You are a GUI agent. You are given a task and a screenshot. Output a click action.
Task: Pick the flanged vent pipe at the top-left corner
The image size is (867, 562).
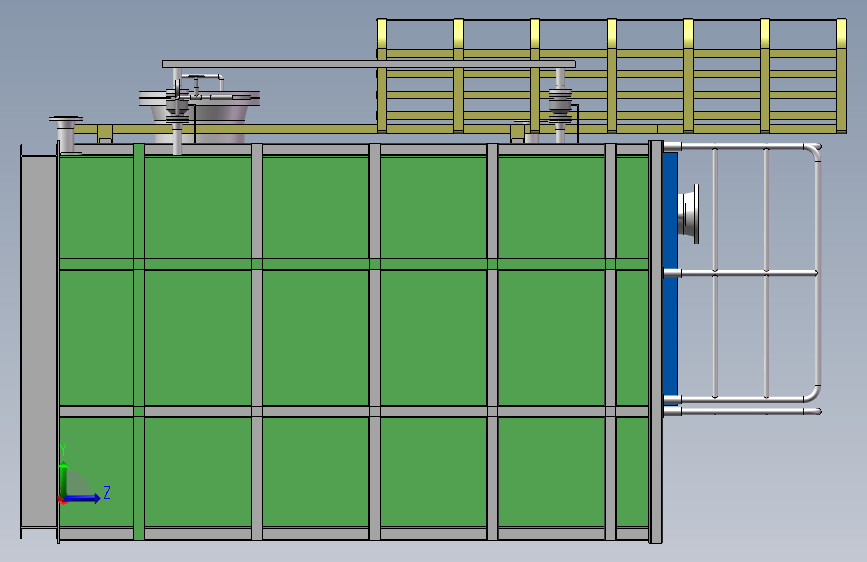click(x=66, y=134)
